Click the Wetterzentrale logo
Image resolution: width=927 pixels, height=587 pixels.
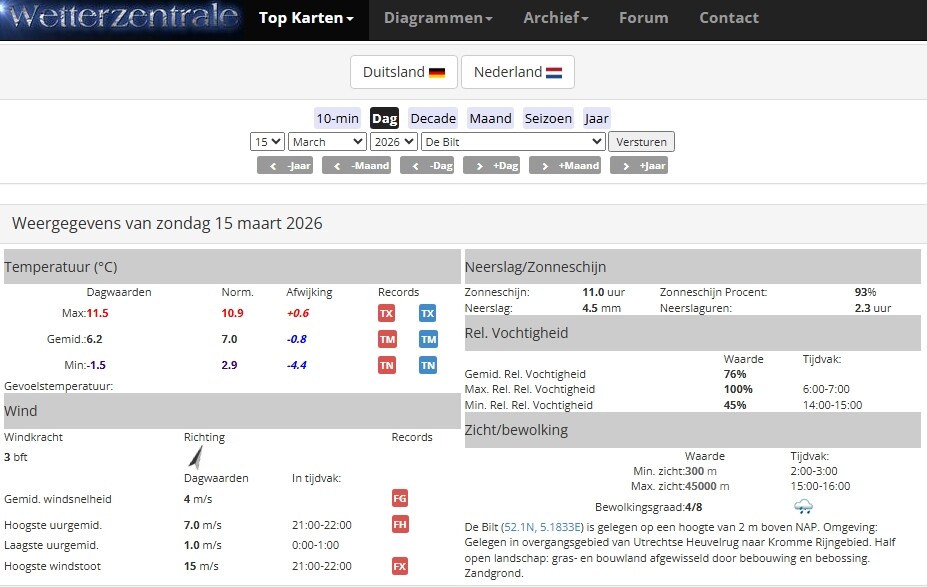[x=121, y=18]
